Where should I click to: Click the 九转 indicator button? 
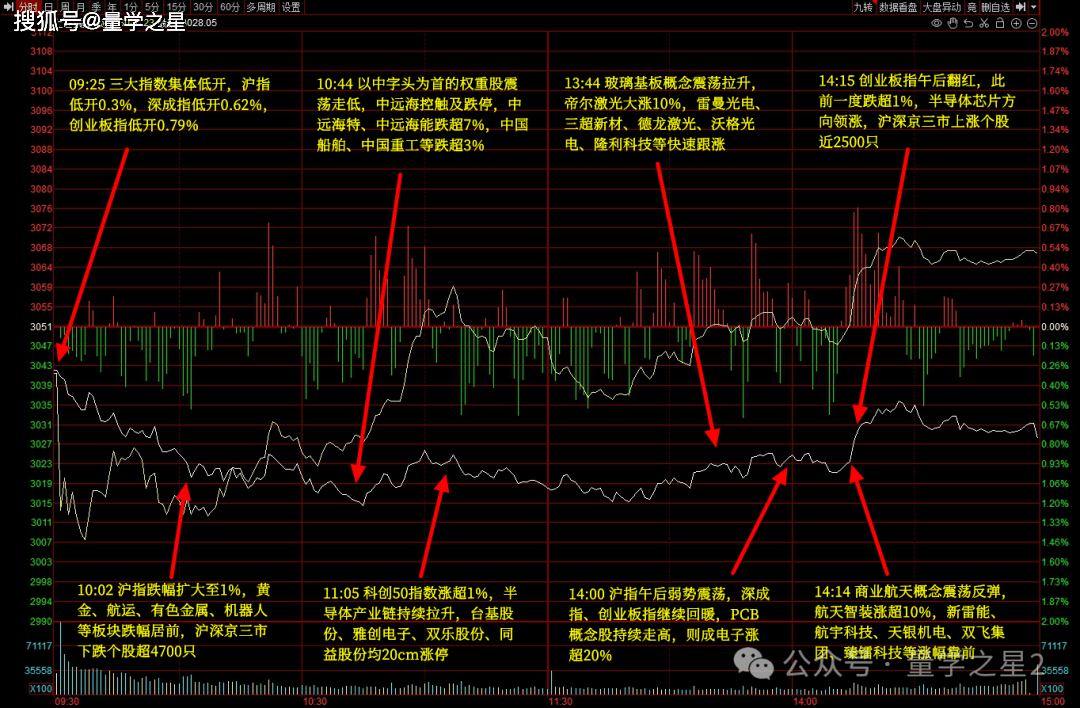(863, 7)
